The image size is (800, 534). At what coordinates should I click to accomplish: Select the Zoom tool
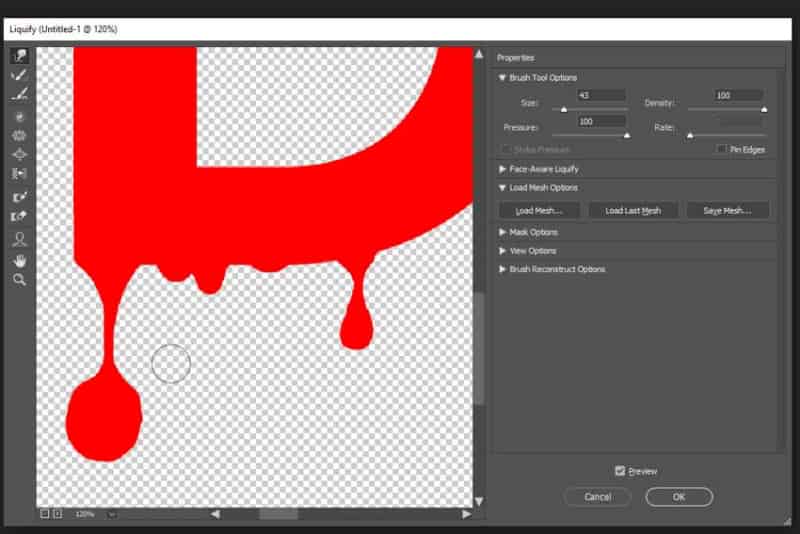coord(19,279)
